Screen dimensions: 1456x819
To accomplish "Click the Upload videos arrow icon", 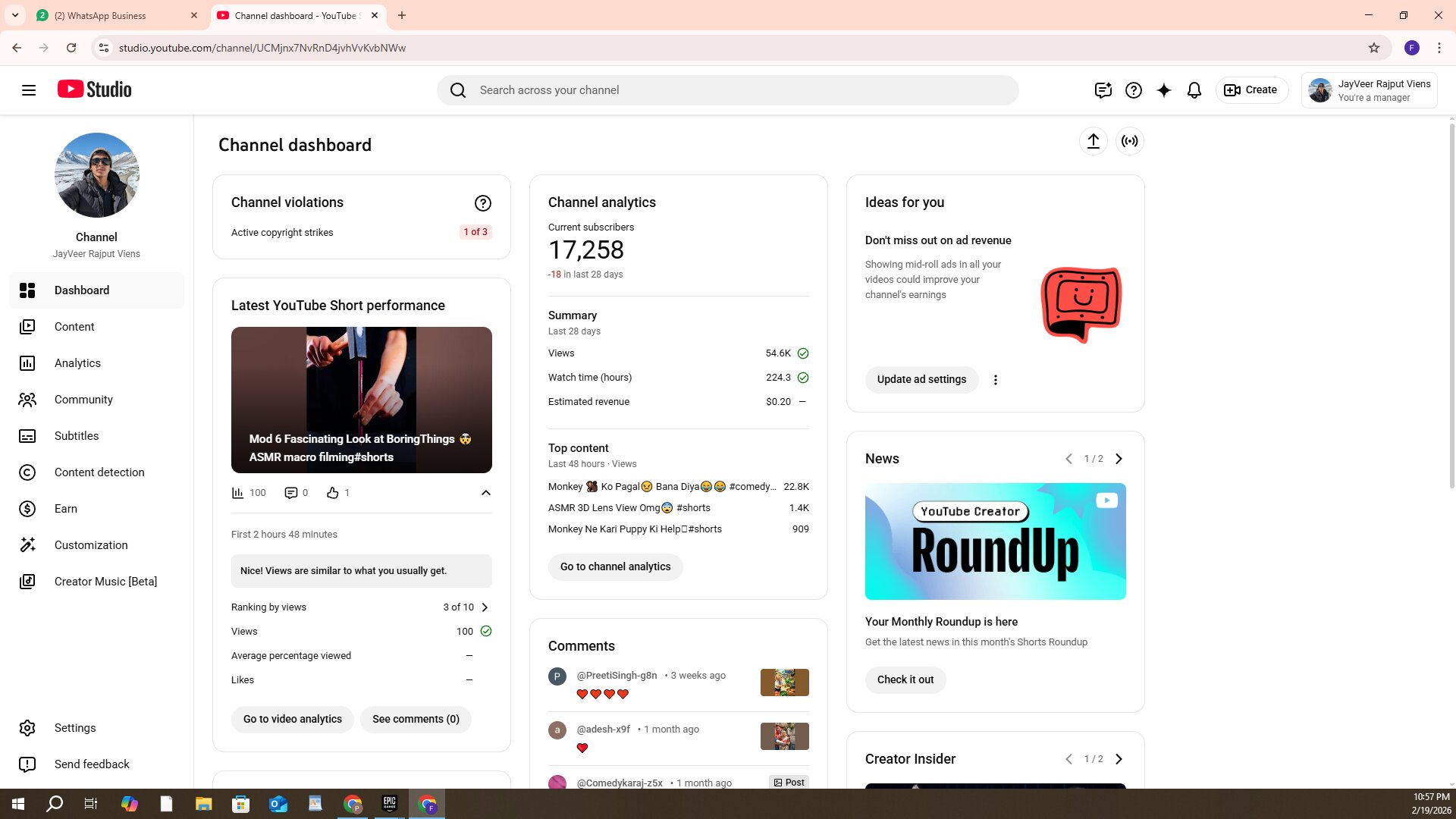I will point(1093,141).
